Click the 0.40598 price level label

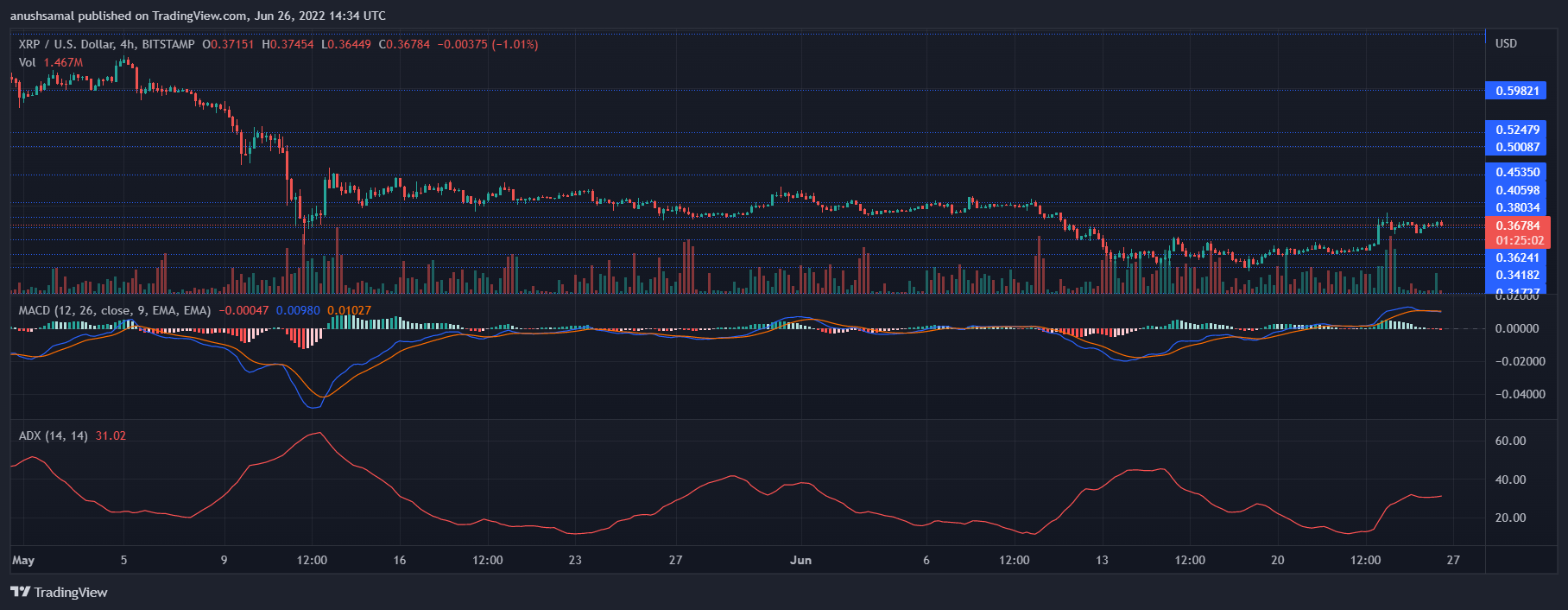pyautogui.click(x=1517, y=190)
